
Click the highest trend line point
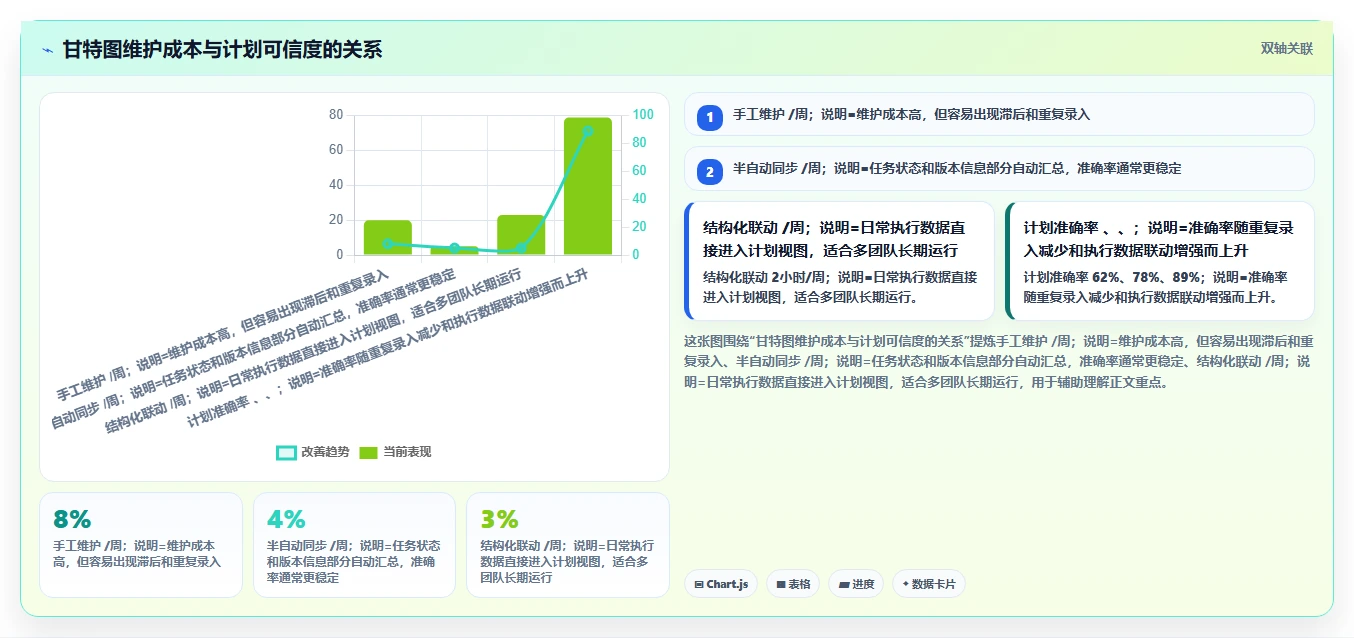coord(587,131)
